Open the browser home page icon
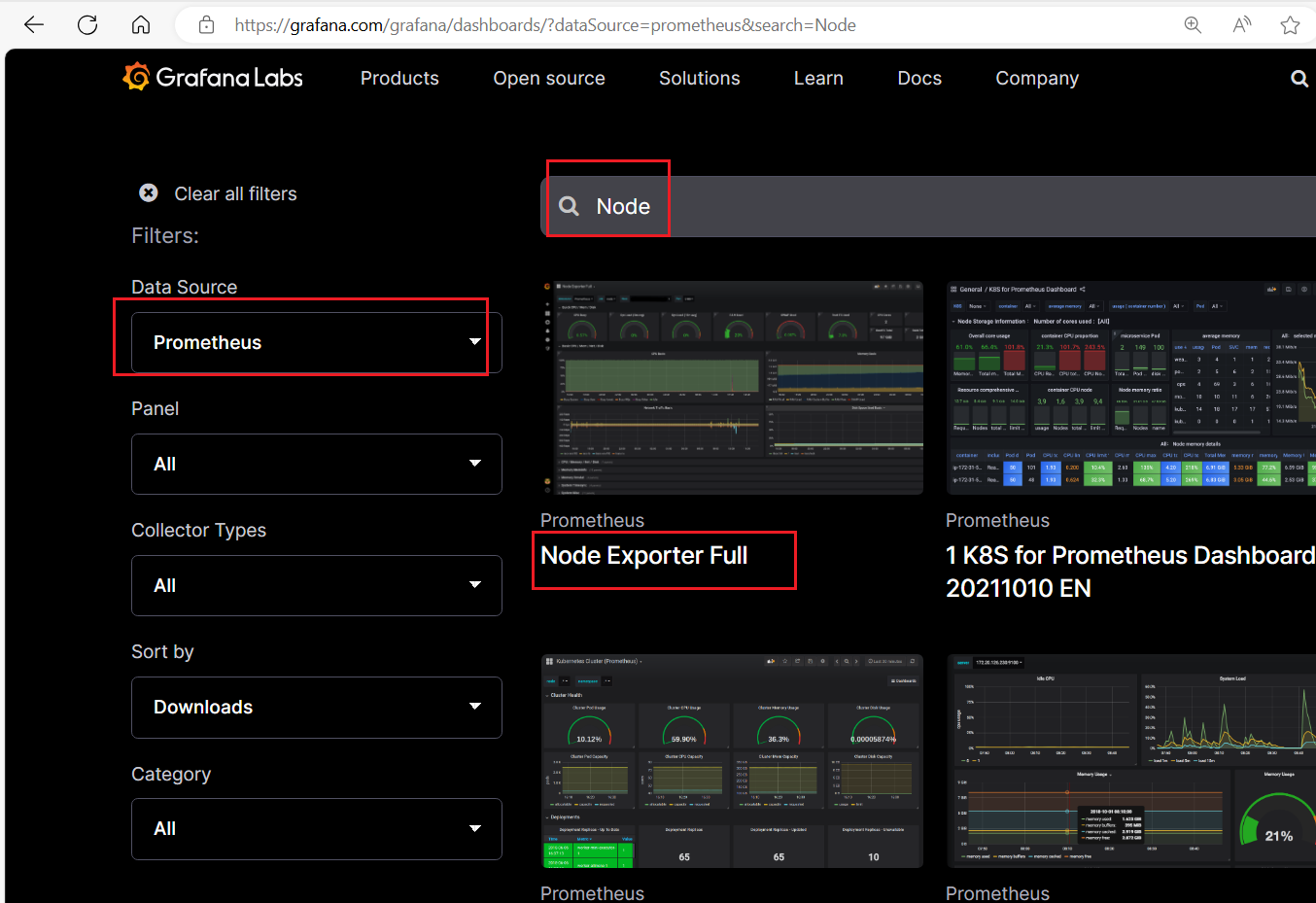Screen dimensions: 1316x903 tap(141, 25)
